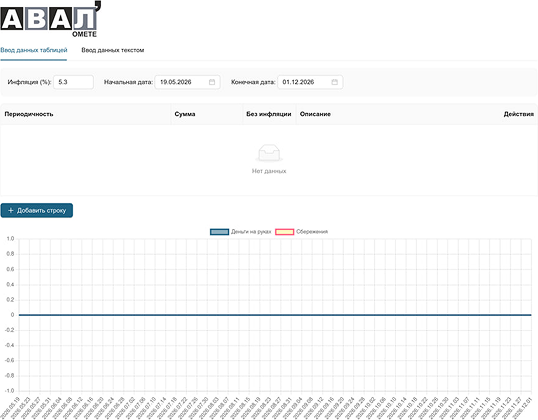Click x-axis date label 2026.12.01
538x420 pixels.
[523, 407]
